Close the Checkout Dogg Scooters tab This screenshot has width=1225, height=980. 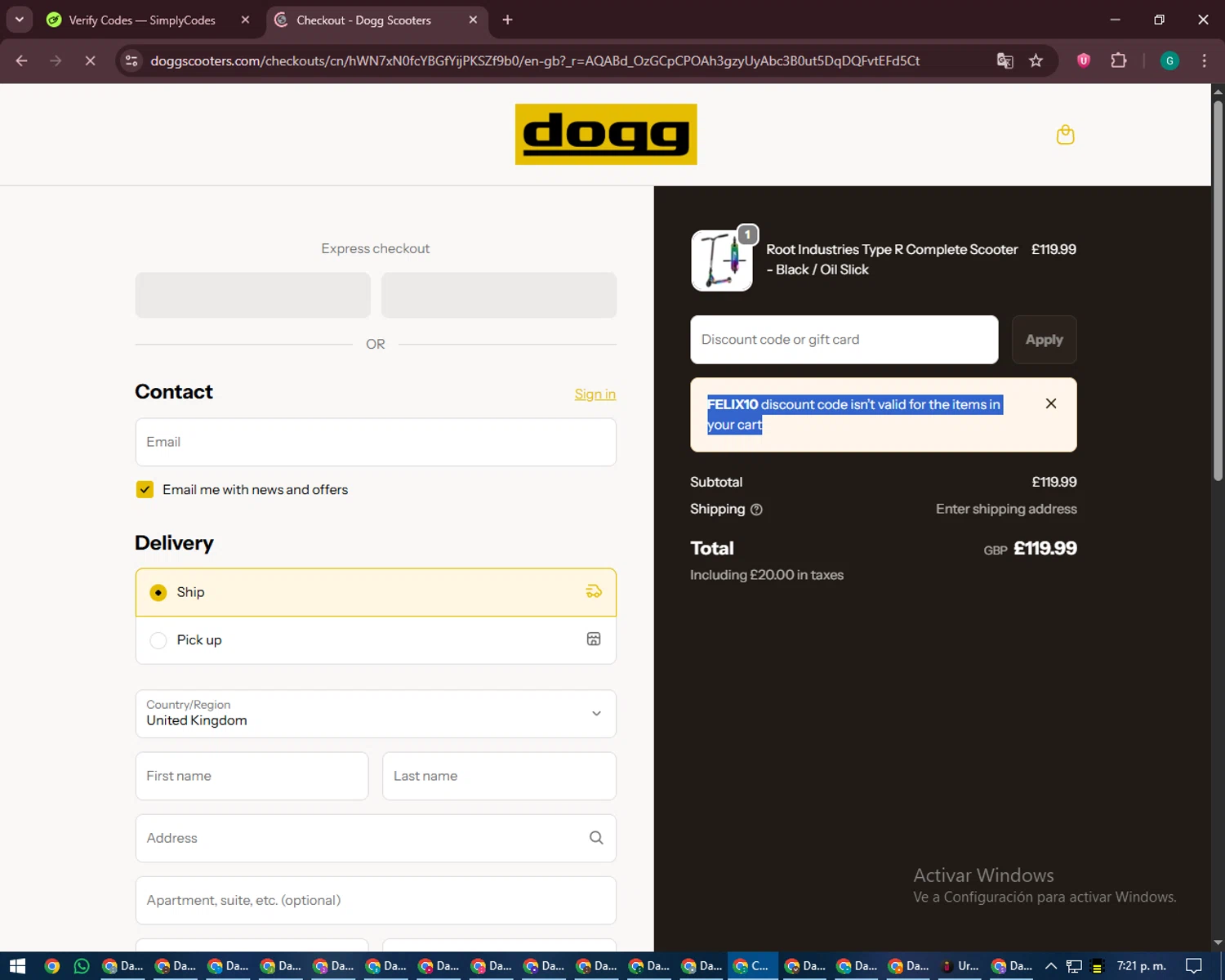[x=473, y=20]
